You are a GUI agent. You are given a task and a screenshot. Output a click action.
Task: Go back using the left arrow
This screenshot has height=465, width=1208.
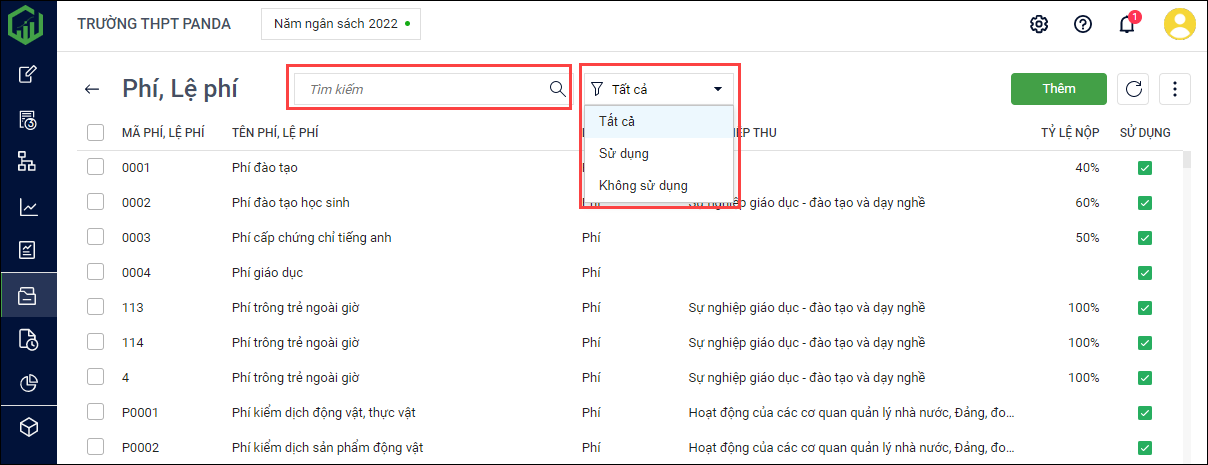[92, 89]
